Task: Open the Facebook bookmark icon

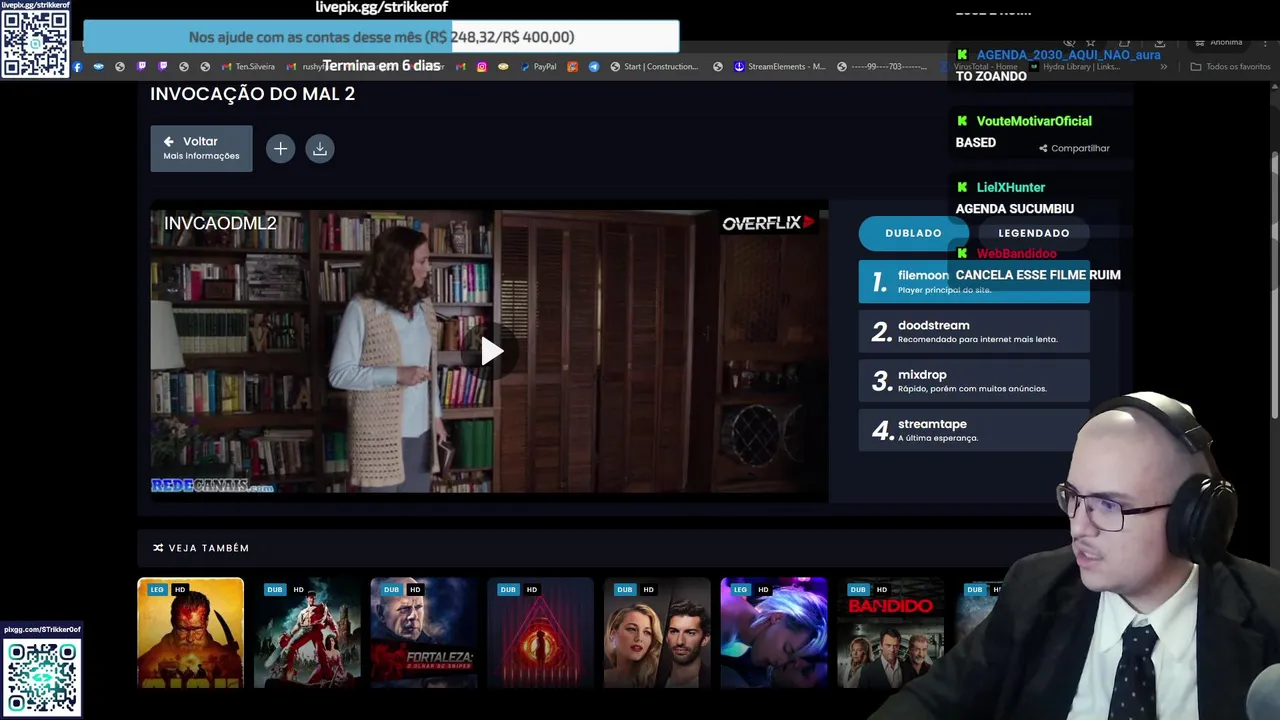Action: pyautogui.click(x=77, y=67)
